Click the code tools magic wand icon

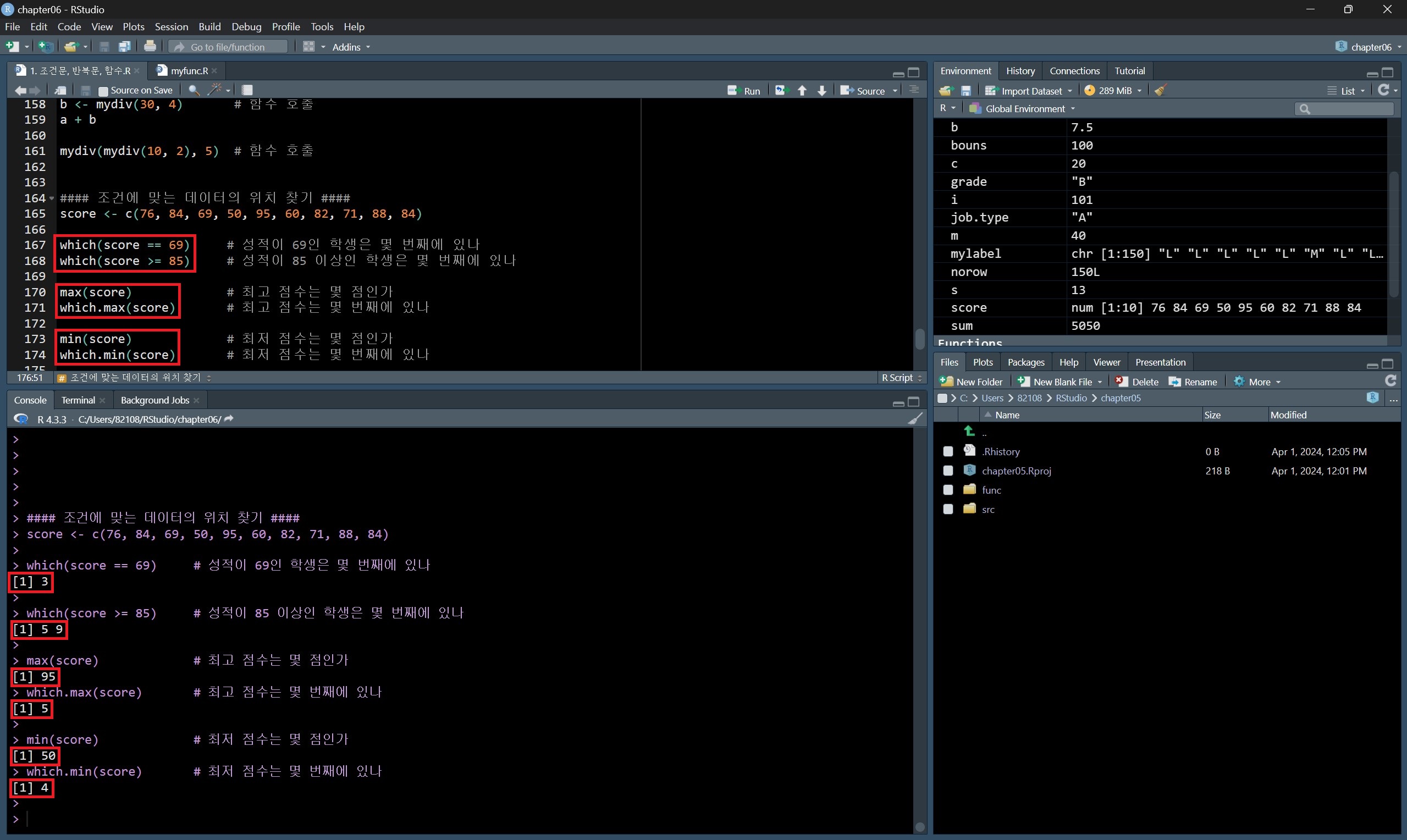click(x=215, y=90)
